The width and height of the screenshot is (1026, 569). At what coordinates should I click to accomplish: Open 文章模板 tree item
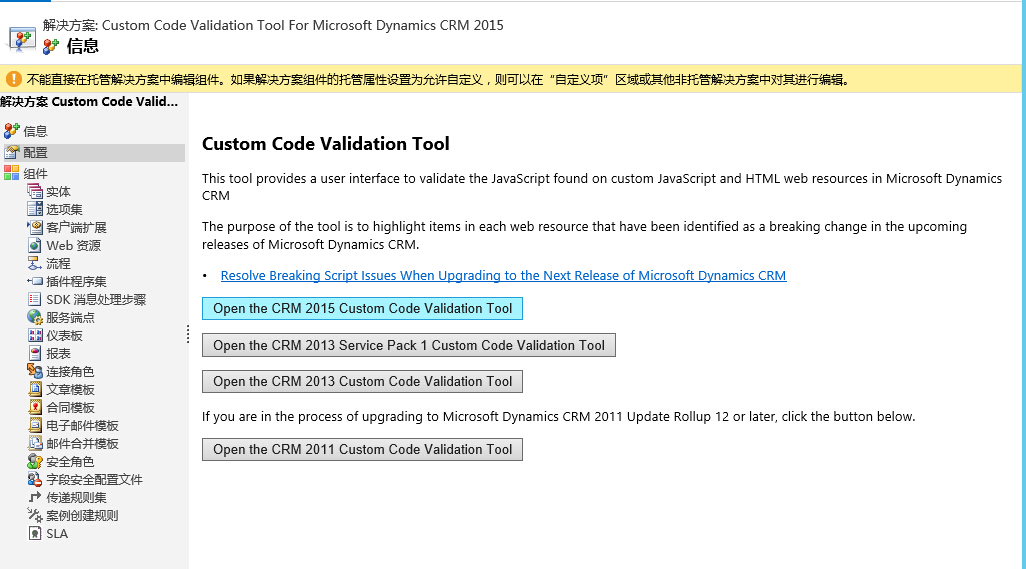[x=70, y=389]
